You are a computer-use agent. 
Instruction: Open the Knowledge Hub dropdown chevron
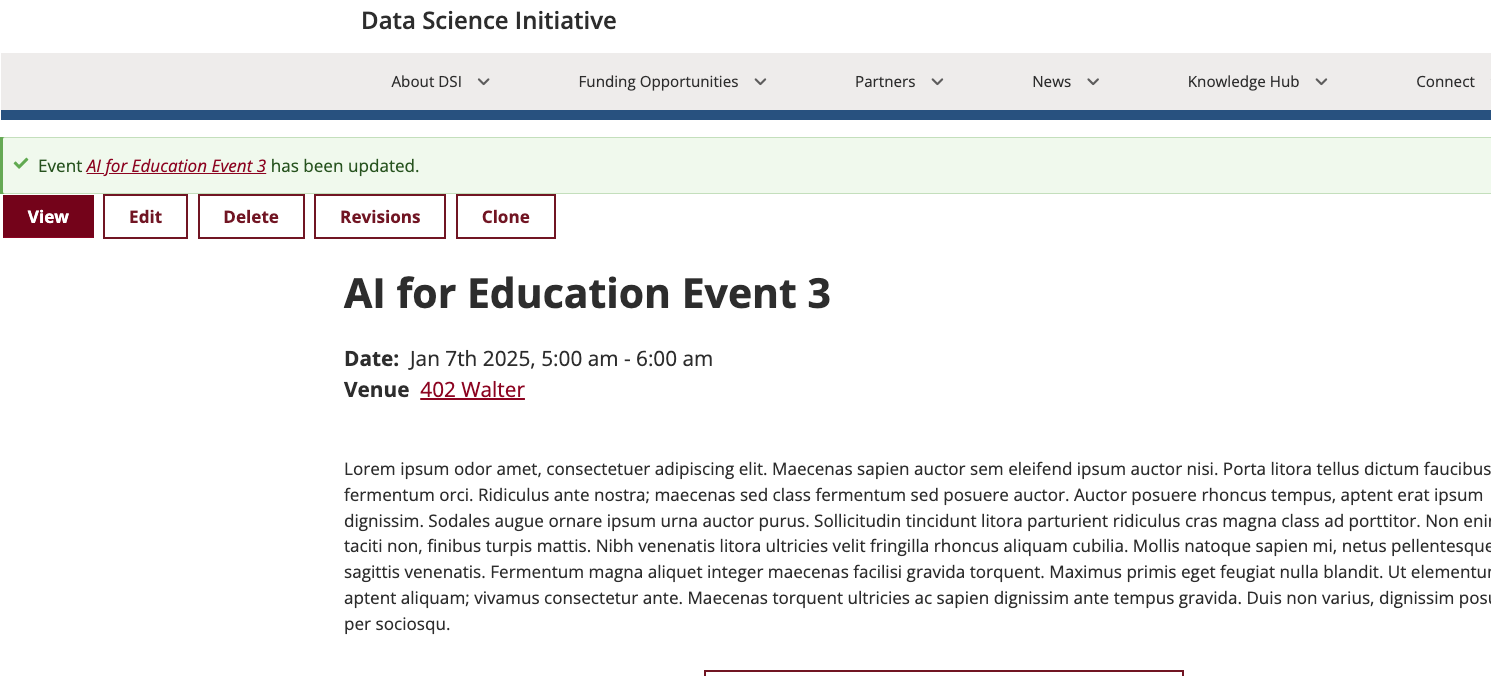coord(1321,82)
